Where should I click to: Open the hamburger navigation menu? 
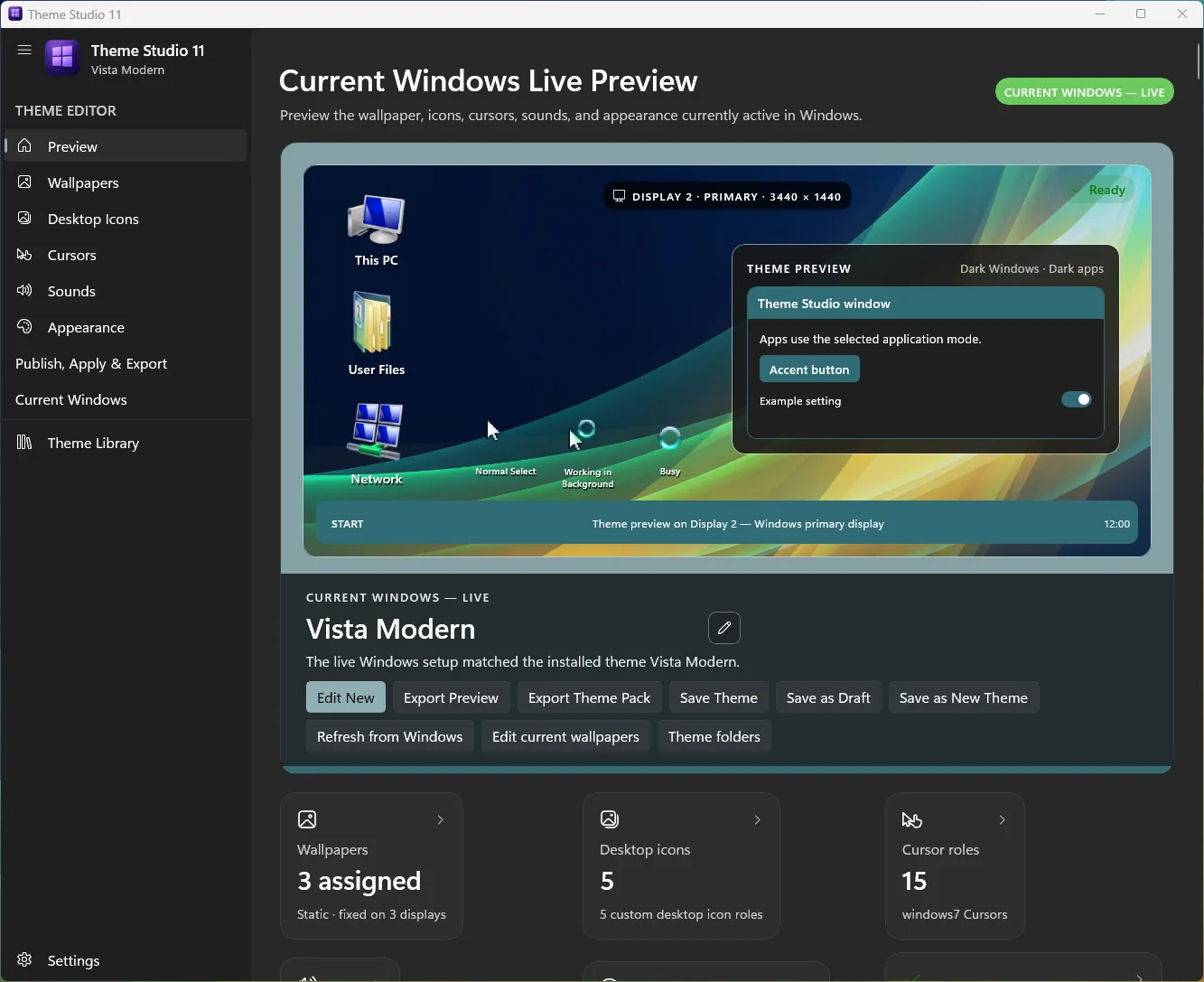tap(24, 51)
